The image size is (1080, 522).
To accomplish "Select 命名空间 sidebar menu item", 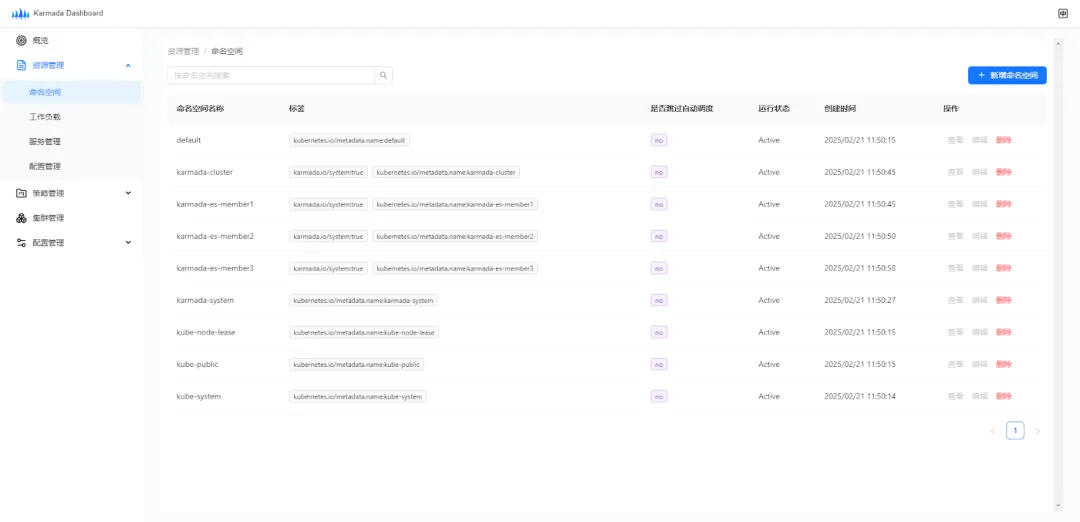I will pos(45,92).
